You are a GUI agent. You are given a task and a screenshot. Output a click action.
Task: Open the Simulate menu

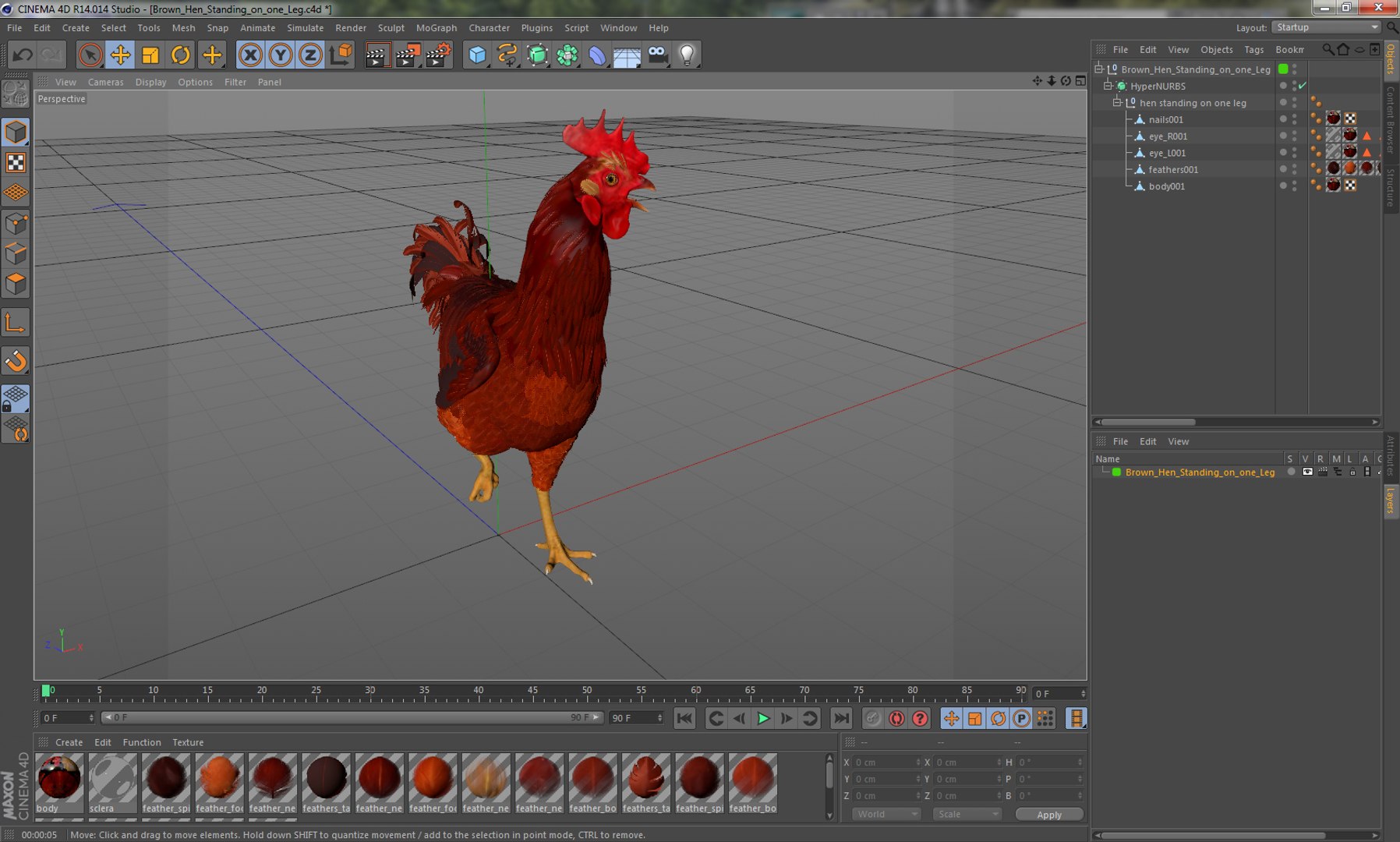[305, 27]
